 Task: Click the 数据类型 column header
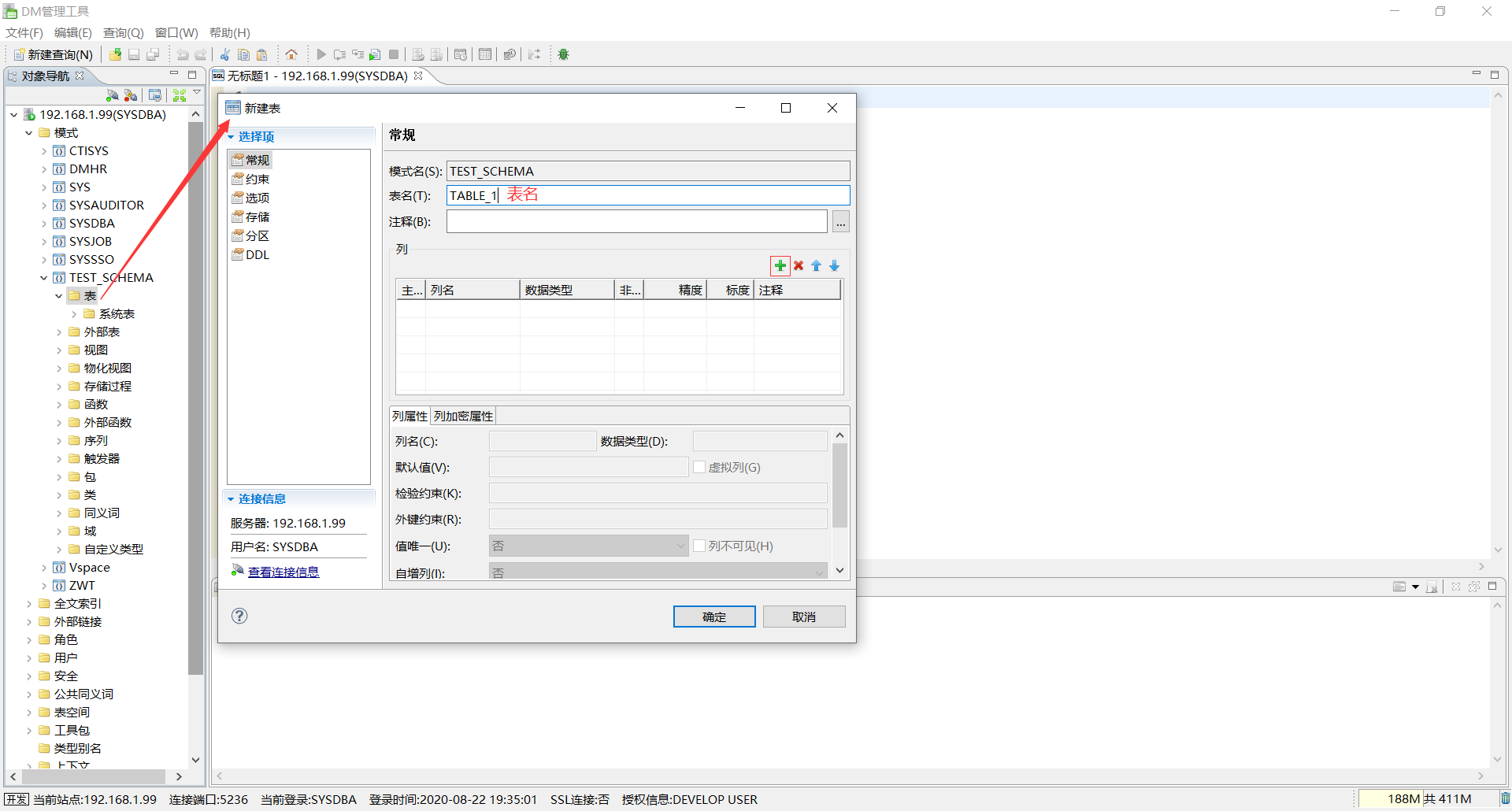click(x=567, y=291)
